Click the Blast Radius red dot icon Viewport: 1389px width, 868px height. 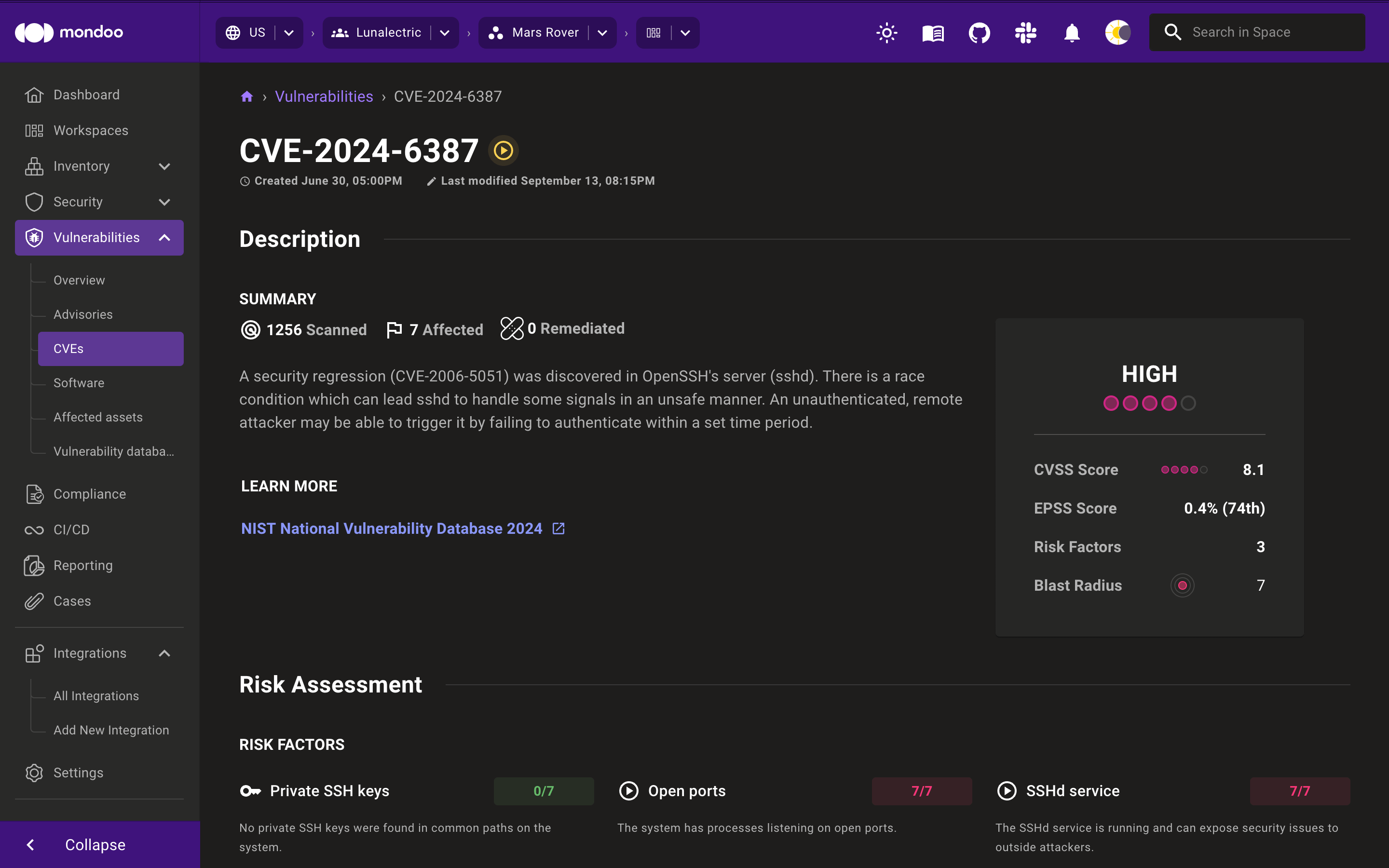point(1181,585)
